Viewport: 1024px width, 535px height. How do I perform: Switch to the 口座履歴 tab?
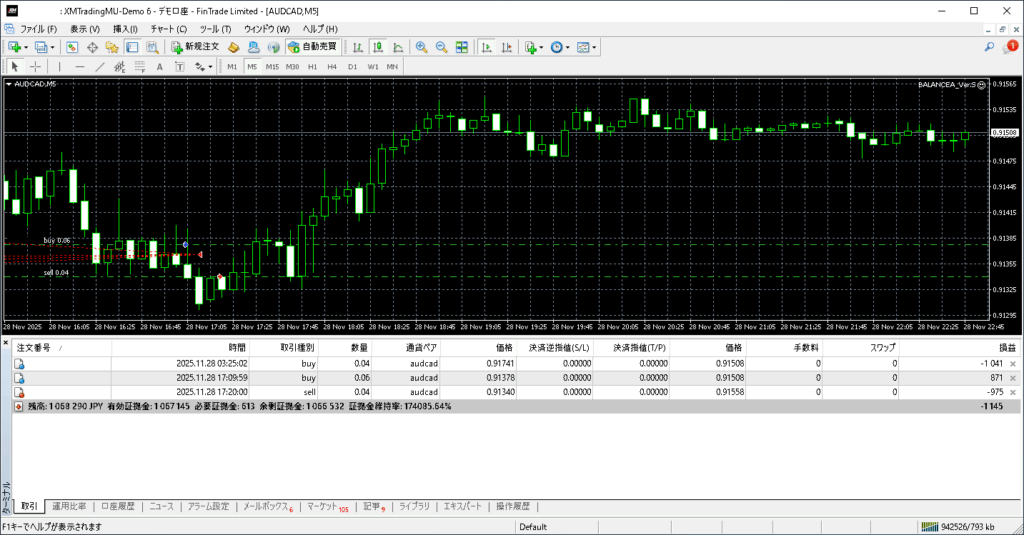coord(118,507)
